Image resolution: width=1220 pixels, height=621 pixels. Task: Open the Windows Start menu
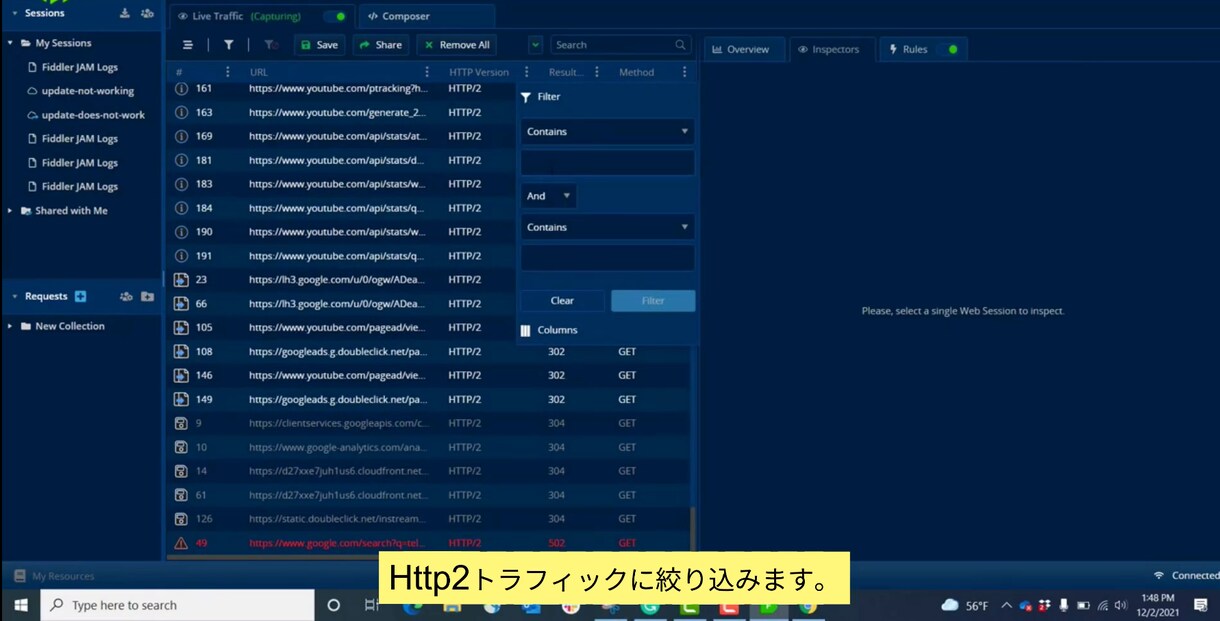20,605
